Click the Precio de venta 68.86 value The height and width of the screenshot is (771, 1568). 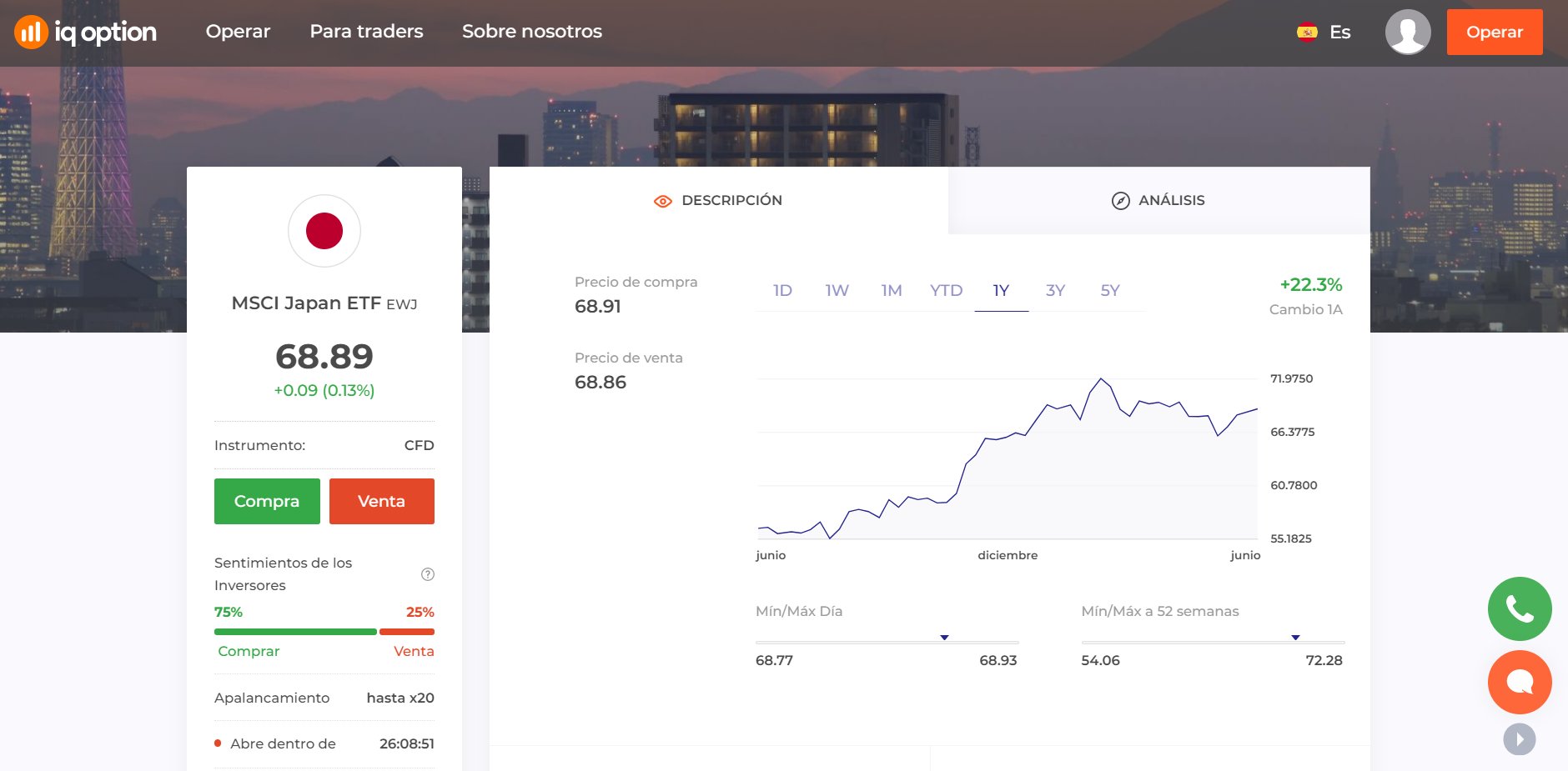coord(601,383)
